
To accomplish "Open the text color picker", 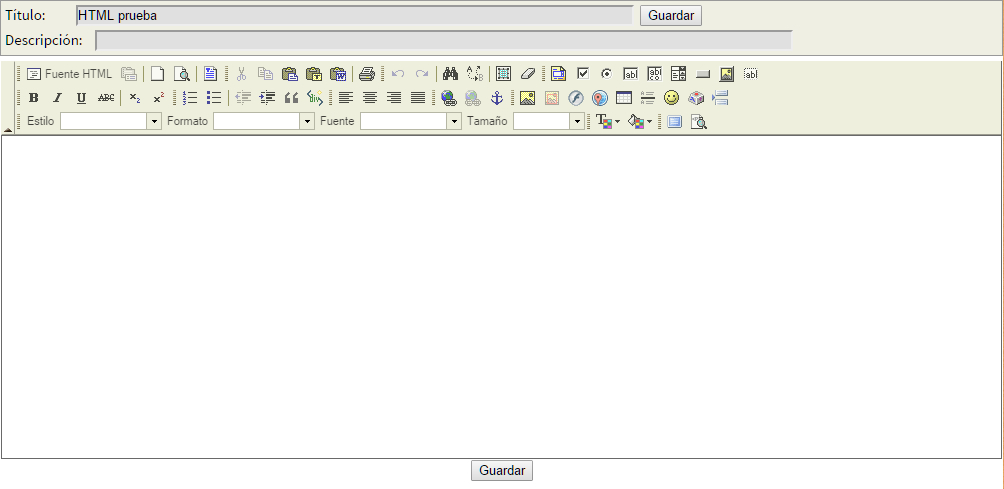I will coord(608,121).
